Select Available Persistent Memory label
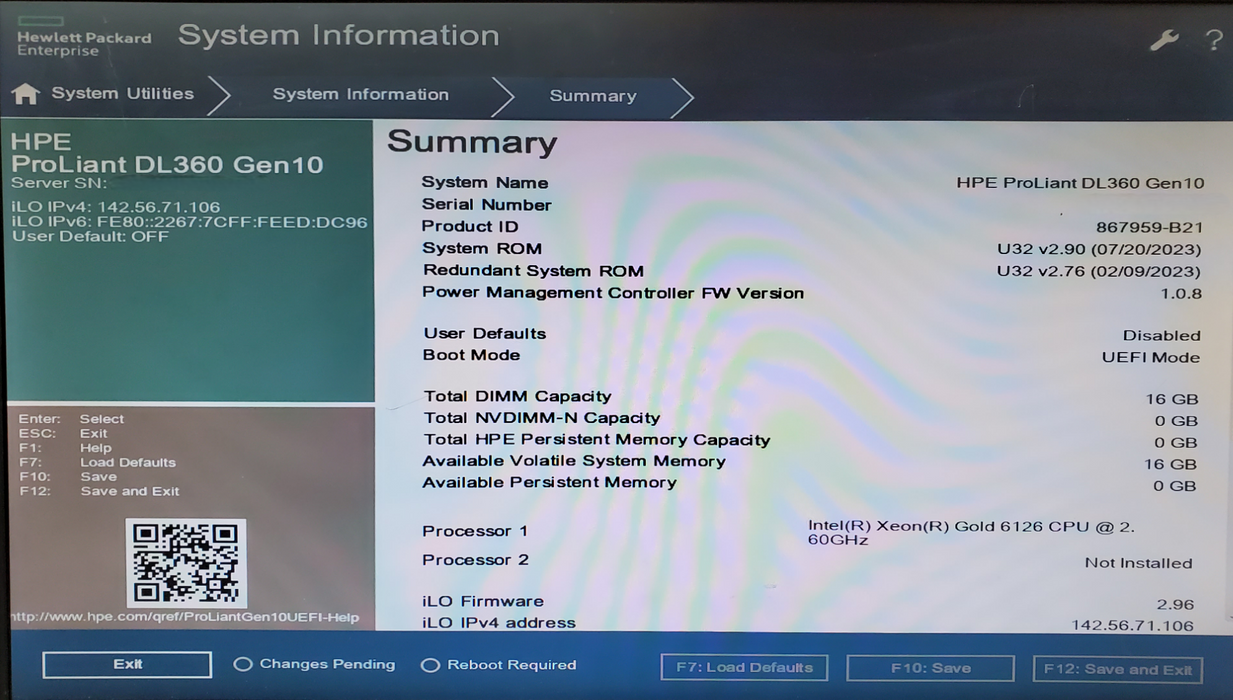 [549, 482]
